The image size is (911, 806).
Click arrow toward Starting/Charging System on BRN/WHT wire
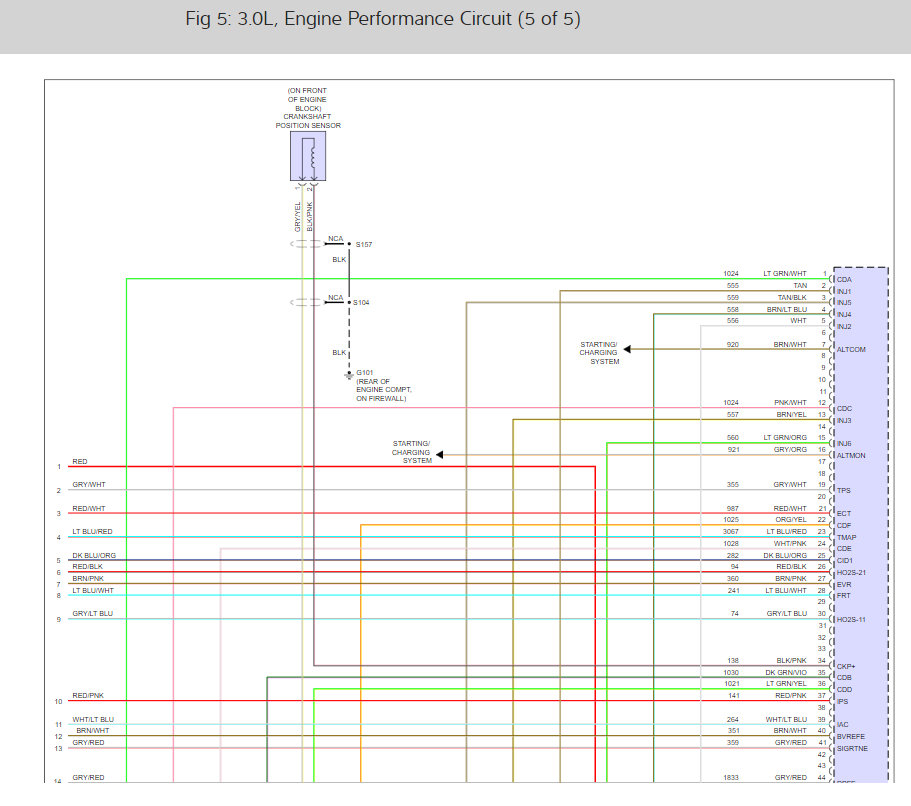click(627, 349)
